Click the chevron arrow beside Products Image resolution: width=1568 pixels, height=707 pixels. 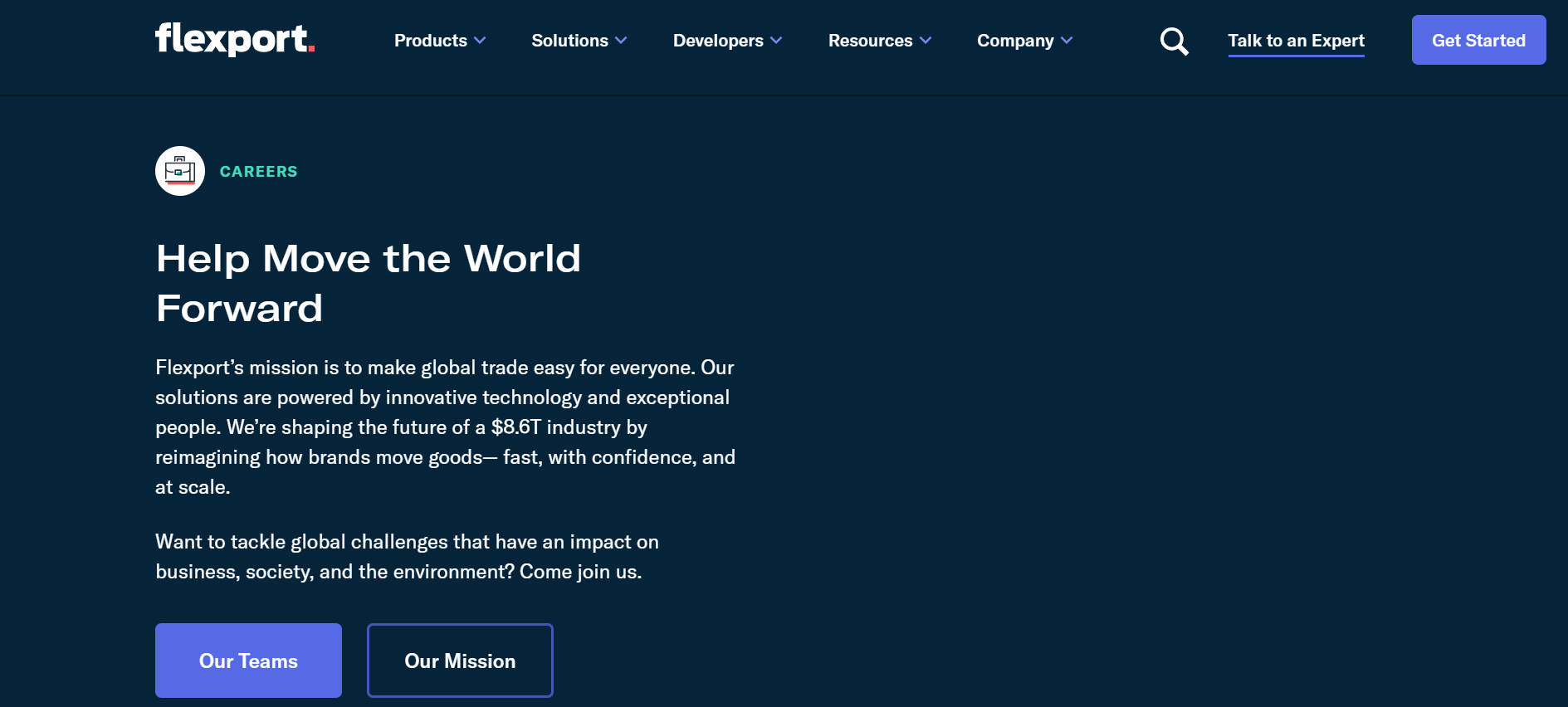(x=480, y=41)
